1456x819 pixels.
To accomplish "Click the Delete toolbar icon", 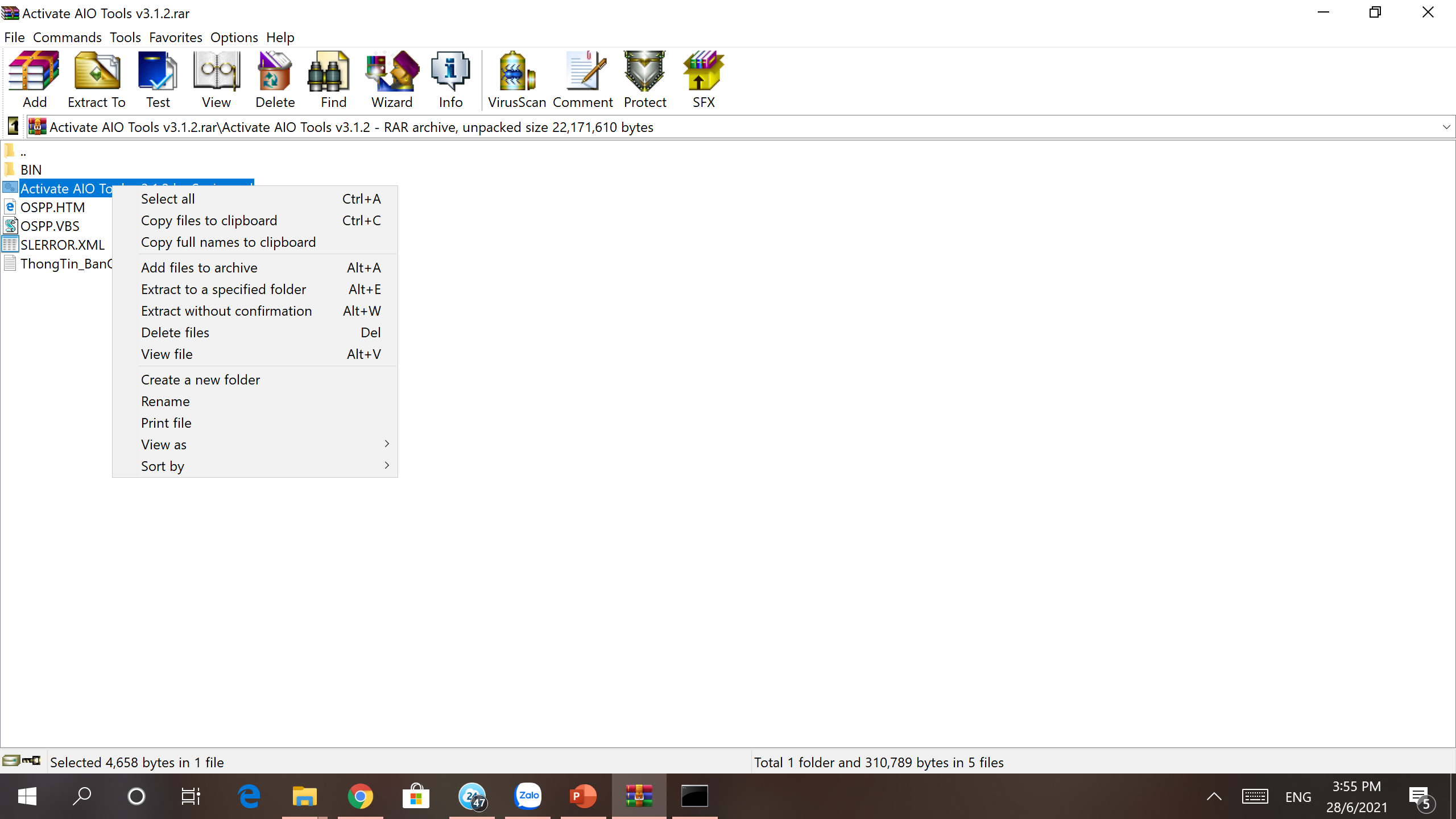I will [275, 80].
